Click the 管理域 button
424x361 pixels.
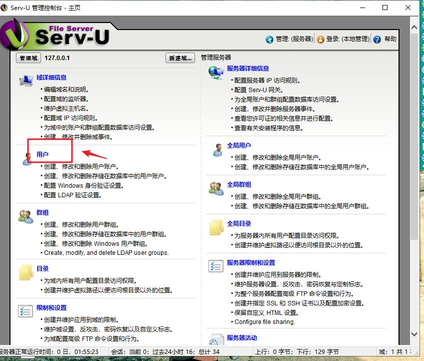click(x=28, y=58)
